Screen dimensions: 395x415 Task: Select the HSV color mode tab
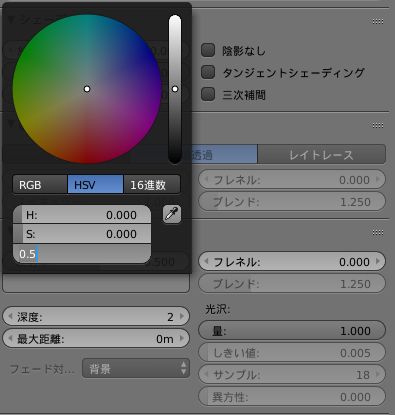point(95,185)
